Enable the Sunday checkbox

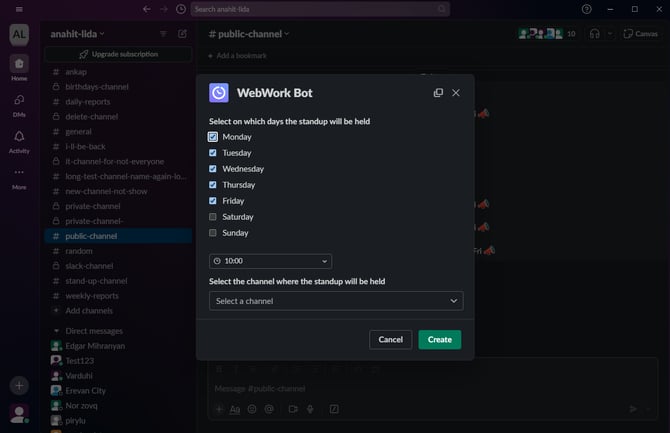pos(213,233)
